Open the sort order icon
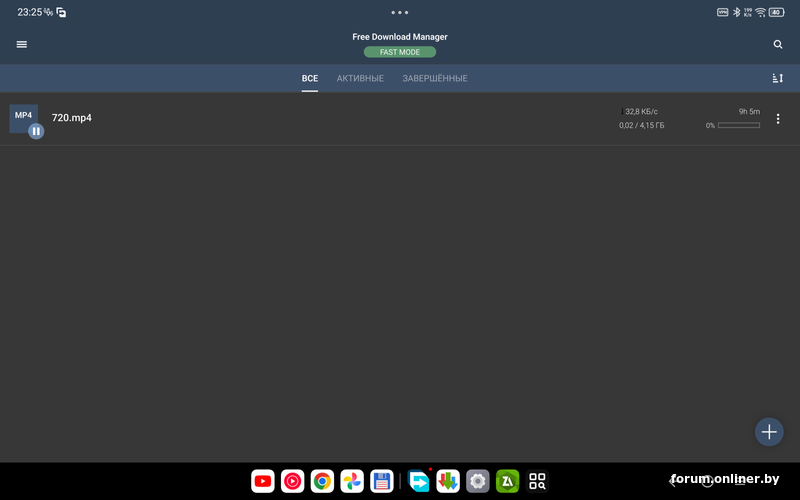The height and width of the screenshot is (500, 800). (778, 78)
